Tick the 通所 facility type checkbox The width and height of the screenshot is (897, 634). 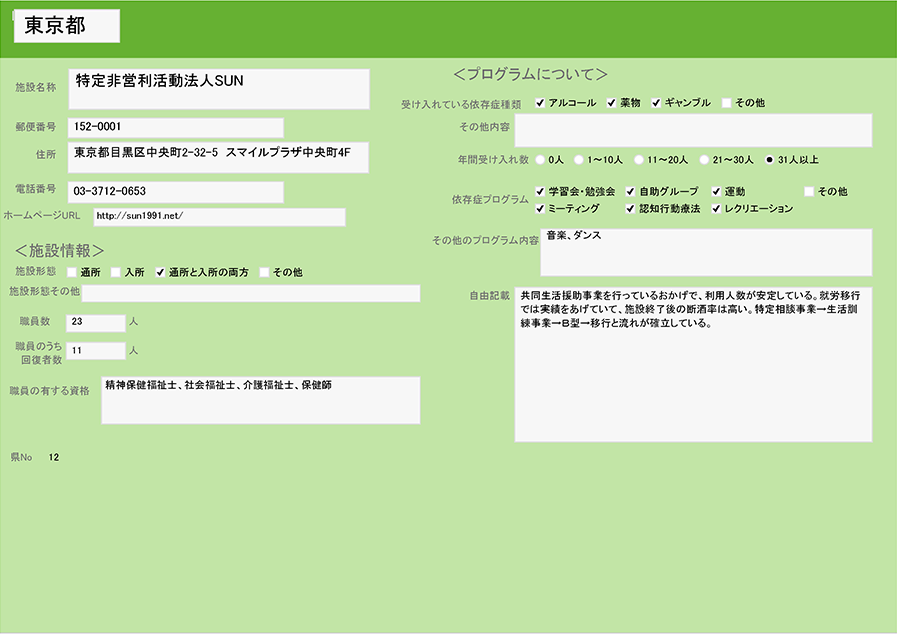pyautogui.click(x=72, y=272)
